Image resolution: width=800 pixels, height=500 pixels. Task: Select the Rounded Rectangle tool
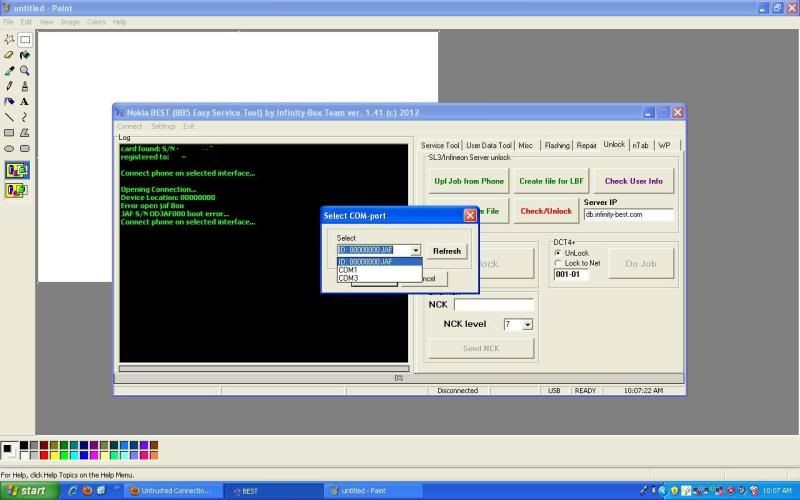(25, 148)
